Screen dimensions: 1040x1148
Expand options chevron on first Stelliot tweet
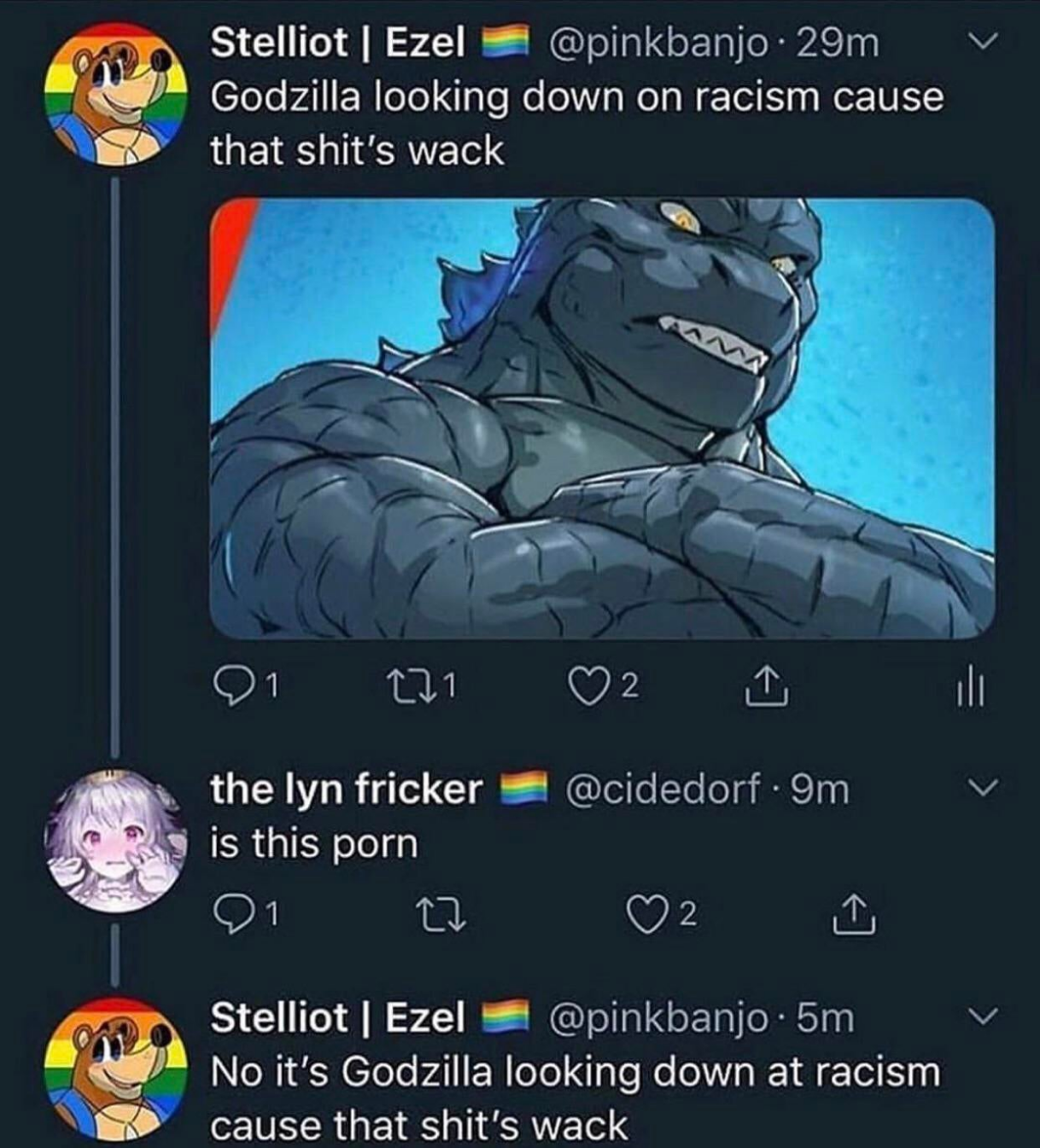pyautogui.click(x=986, y=41)
